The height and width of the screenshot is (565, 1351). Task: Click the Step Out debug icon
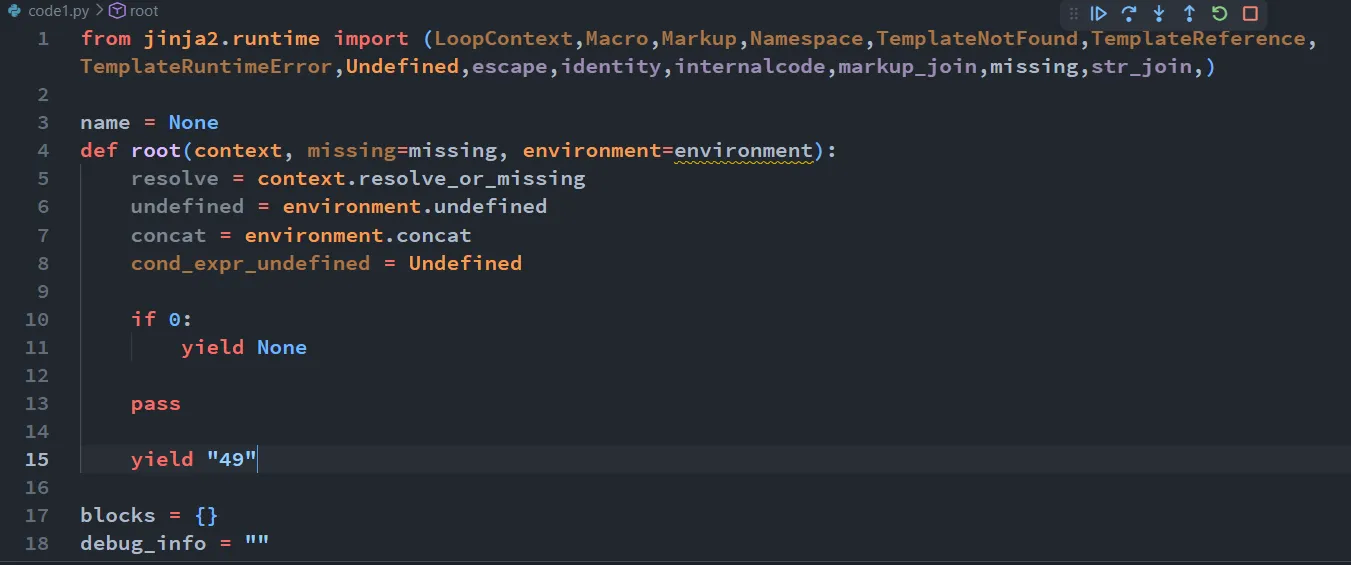coord(1189,14)
